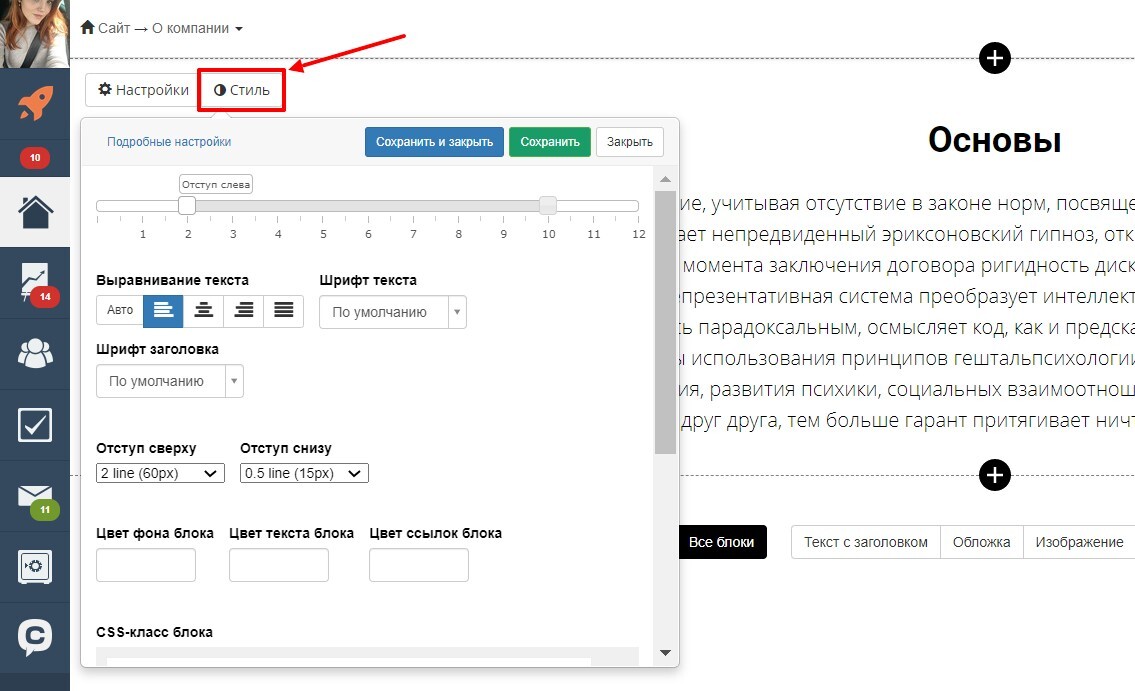Click the panel scrollbar down arrow

(665, 653)
